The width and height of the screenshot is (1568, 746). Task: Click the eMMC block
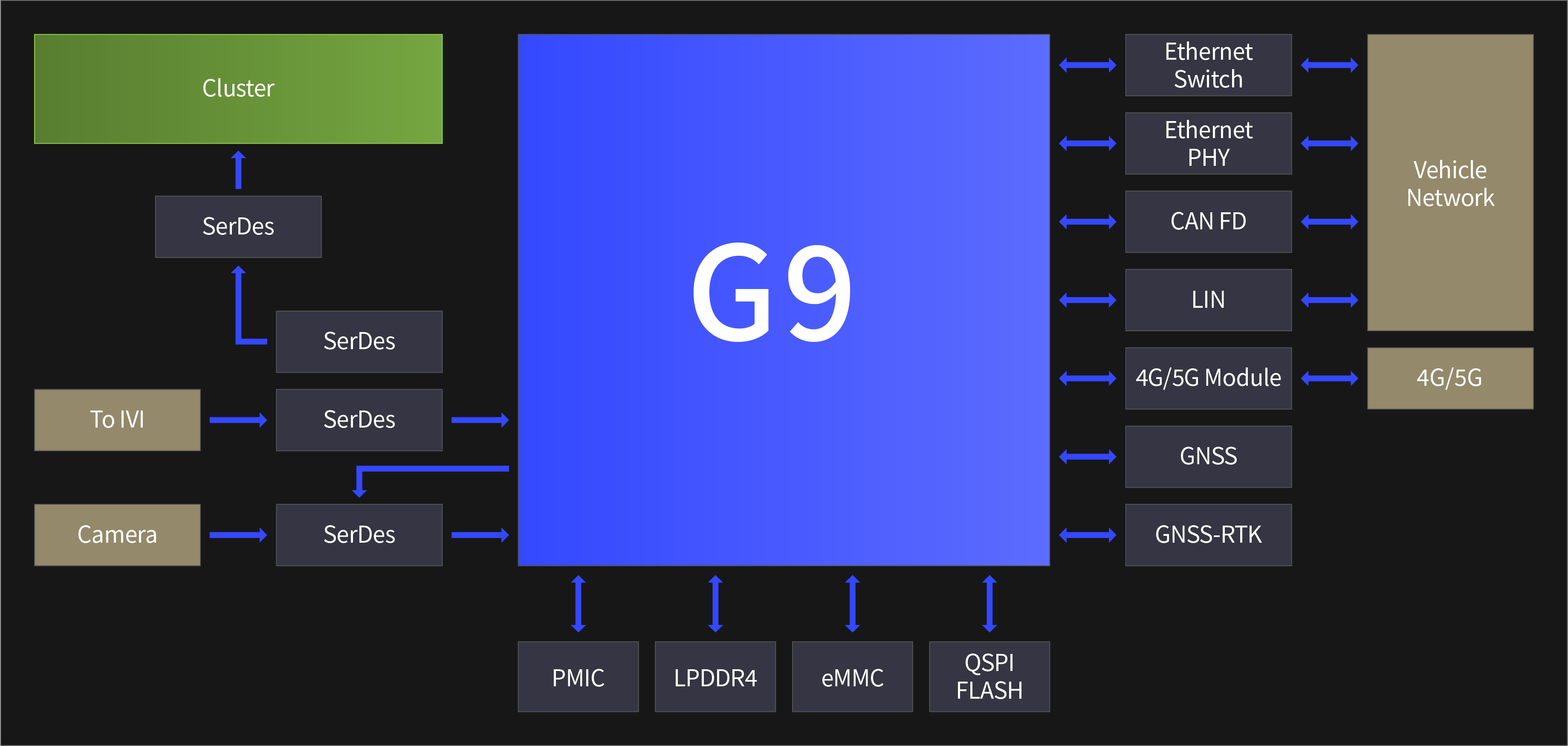(852, 677)
